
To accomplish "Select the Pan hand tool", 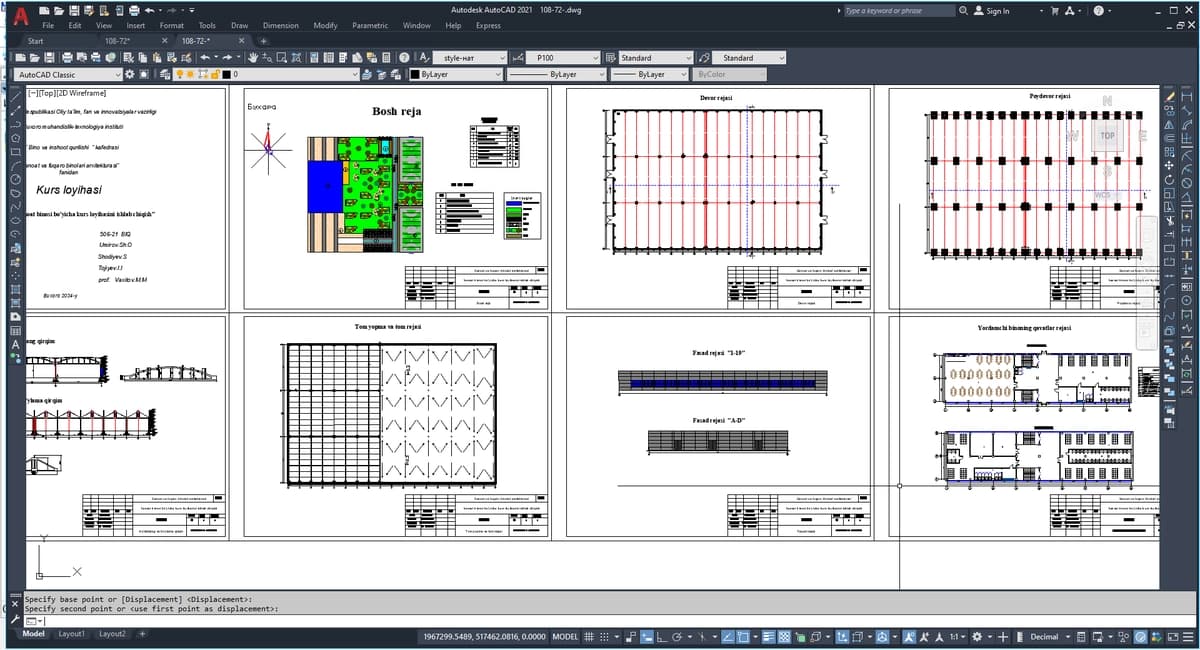I will [x=254, y=58].
